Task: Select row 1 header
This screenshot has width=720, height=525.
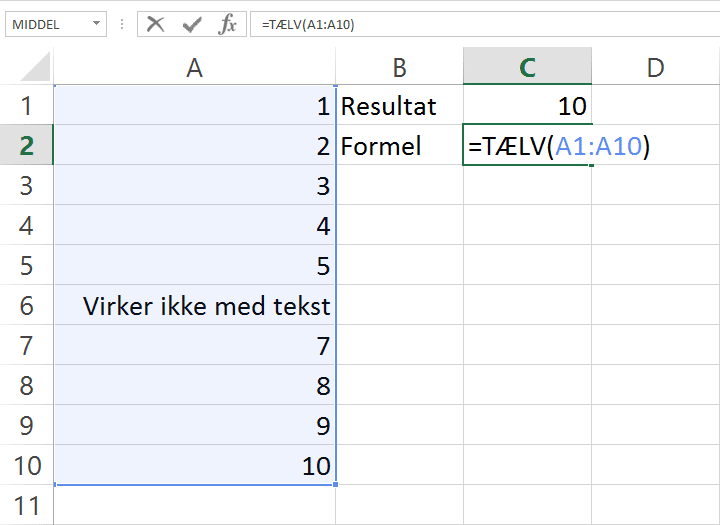Action: 26,105
